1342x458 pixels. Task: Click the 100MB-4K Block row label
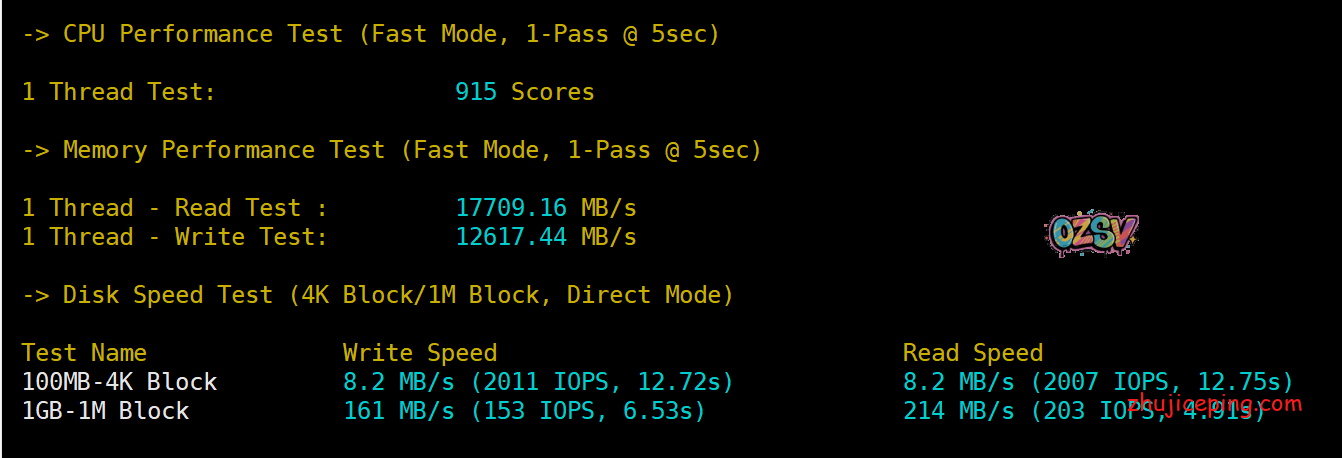(x=119, y=382)
